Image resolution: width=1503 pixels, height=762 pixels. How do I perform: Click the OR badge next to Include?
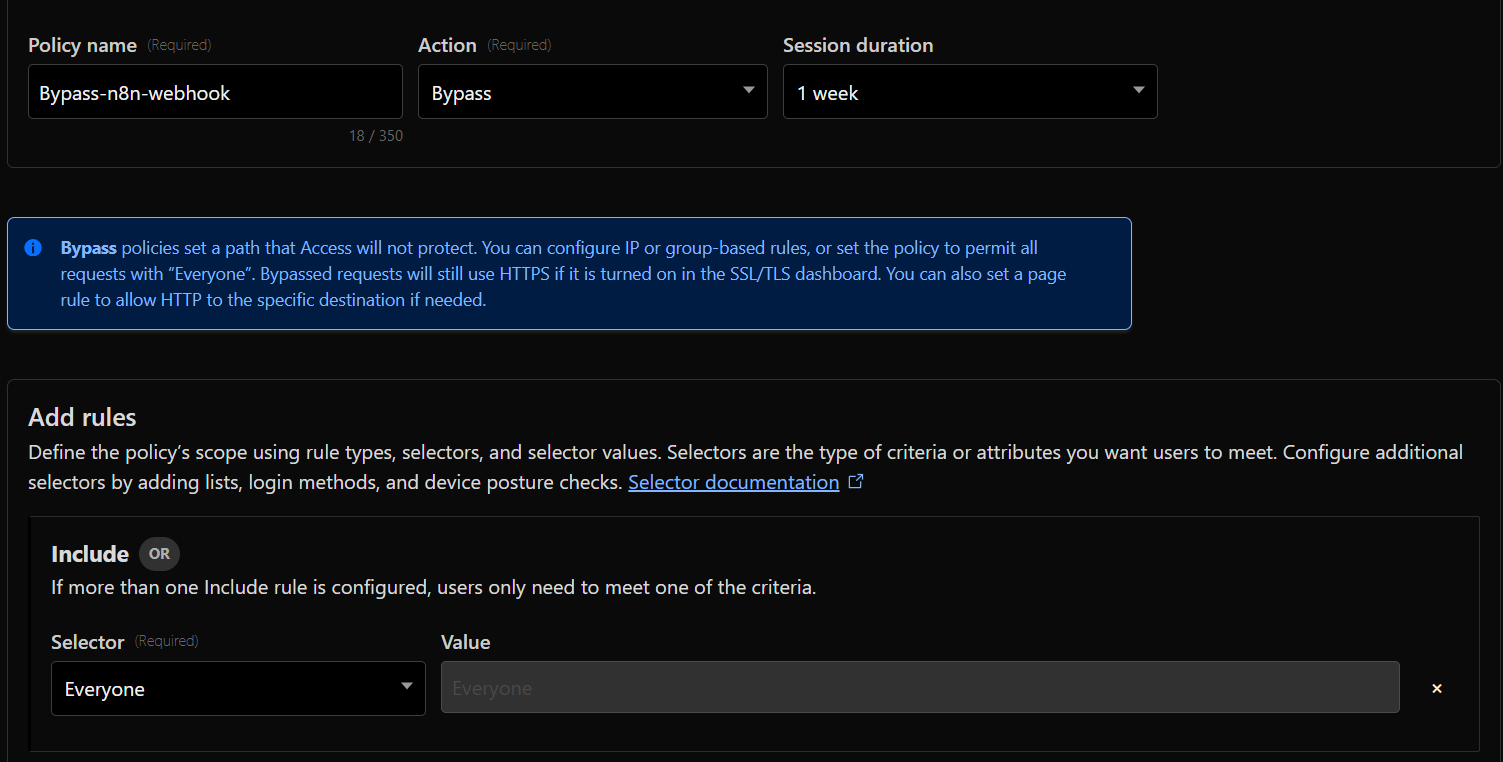pyautogui.click(x=159, y=554)
